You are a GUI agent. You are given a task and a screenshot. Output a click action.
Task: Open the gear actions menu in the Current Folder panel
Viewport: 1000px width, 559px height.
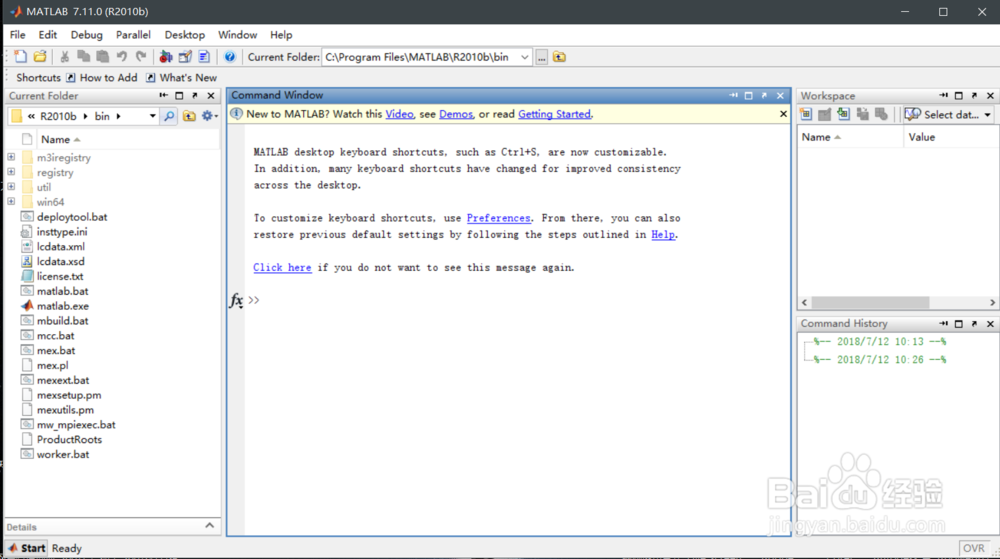point(209,116)
